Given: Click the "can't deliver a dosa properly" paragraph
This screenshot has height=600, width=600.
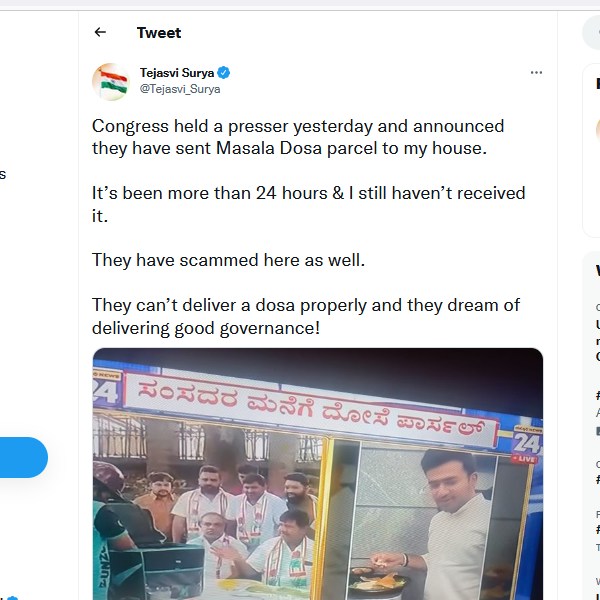Looking at the screenshot, I should click(x=306, y=316).
